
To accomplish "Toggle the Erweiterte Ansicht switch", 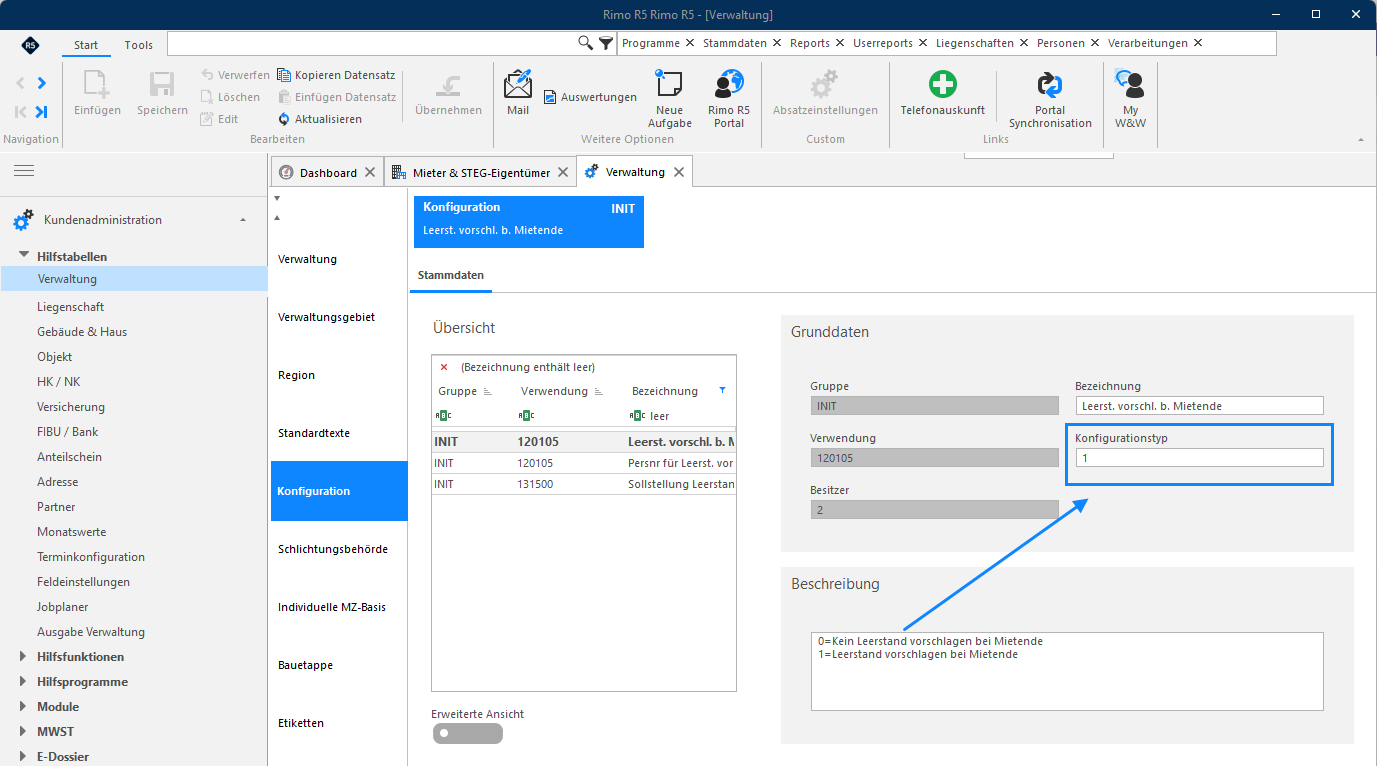I will pos(468,733).
